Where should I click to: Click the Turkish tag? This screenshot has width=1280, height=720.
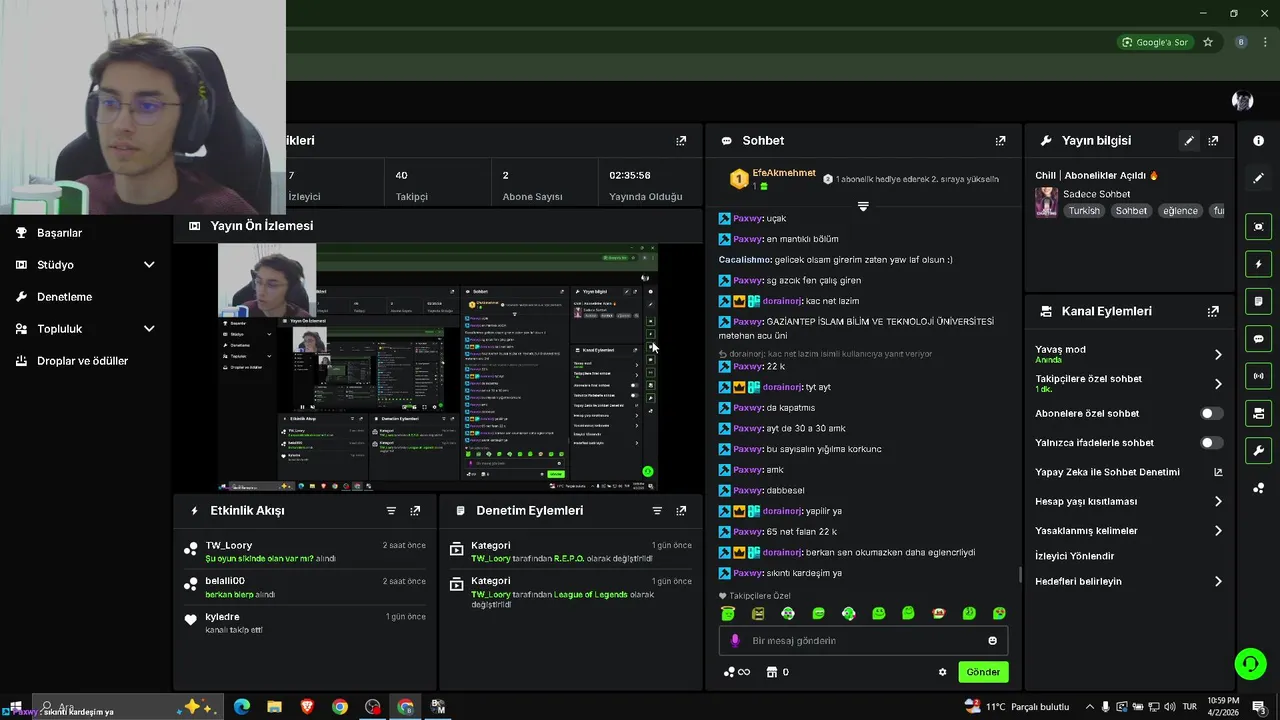click(1084, 211)
